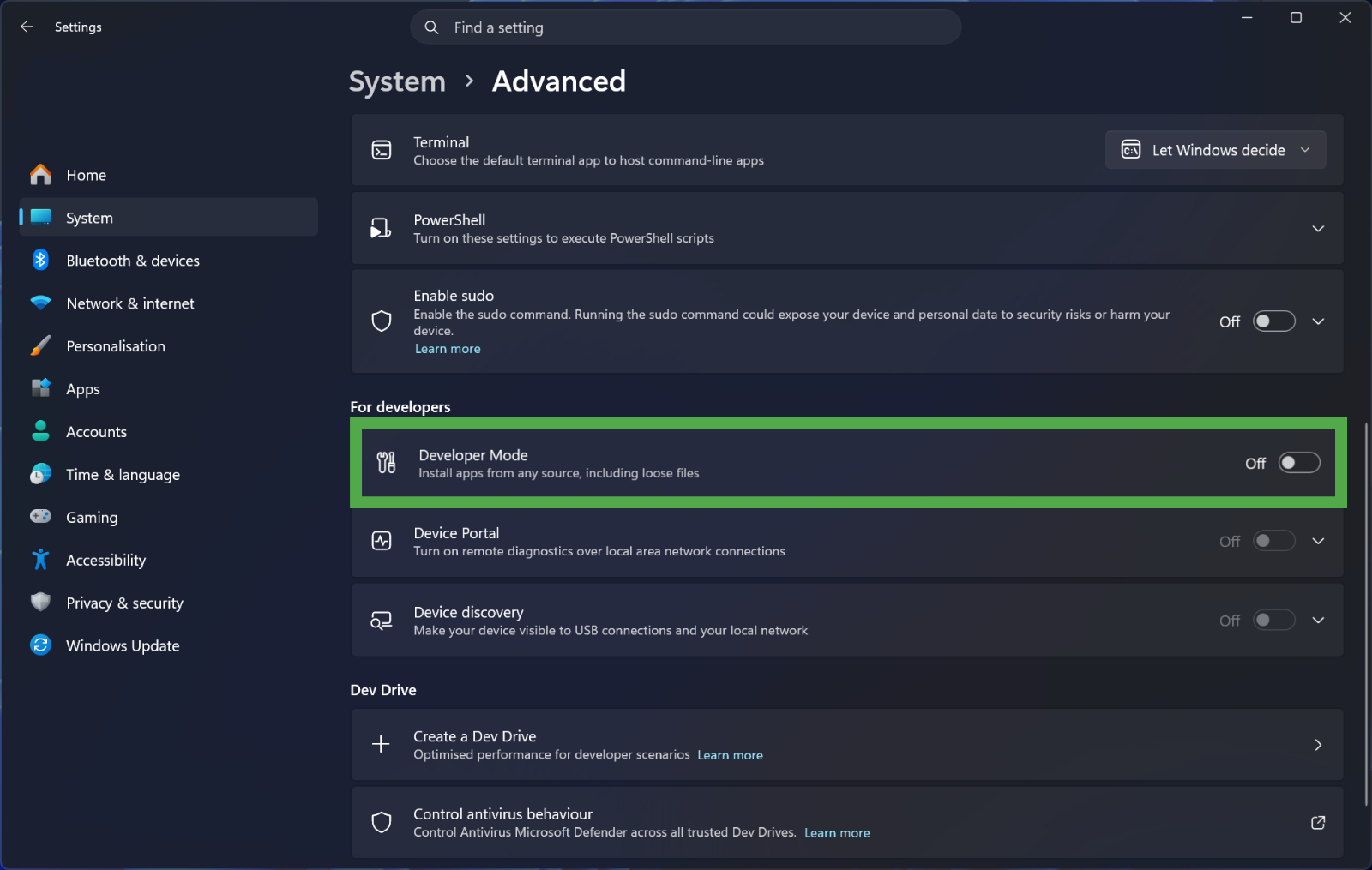Click the Dev Drive section heading

(x=383, y=690)
